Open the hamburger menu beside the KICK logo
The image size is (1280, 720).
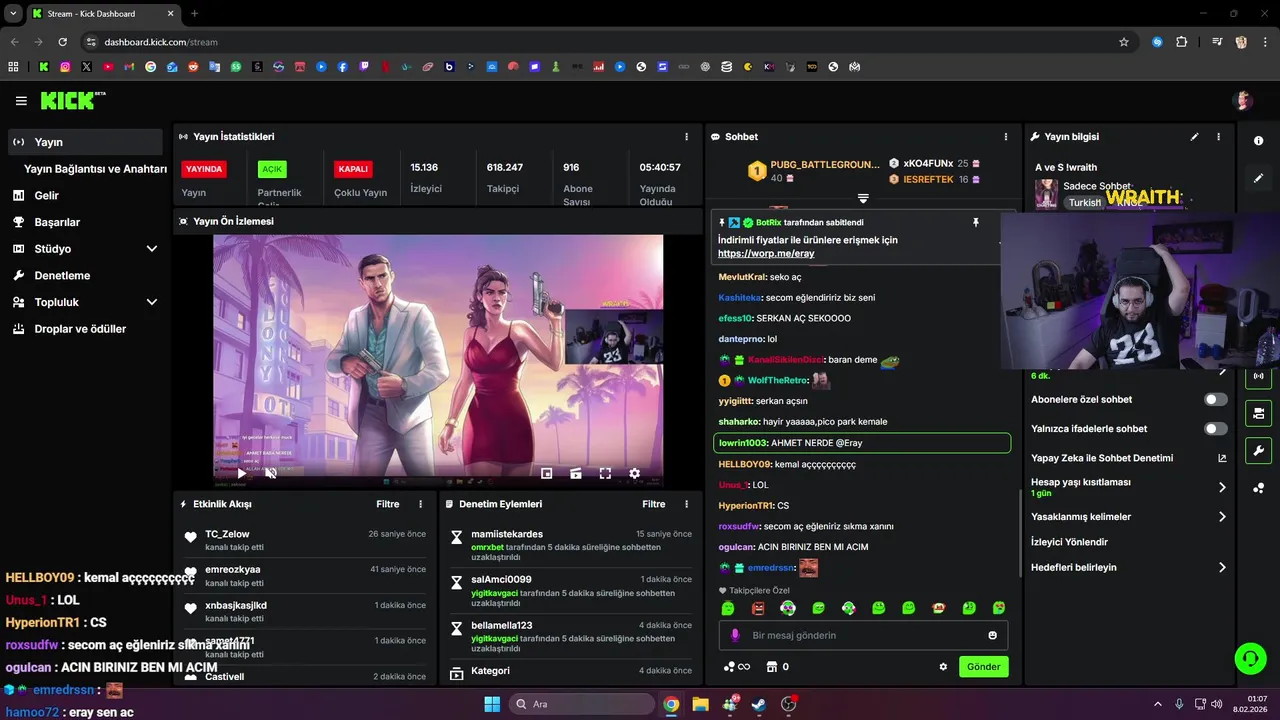(x=21, y=101)
